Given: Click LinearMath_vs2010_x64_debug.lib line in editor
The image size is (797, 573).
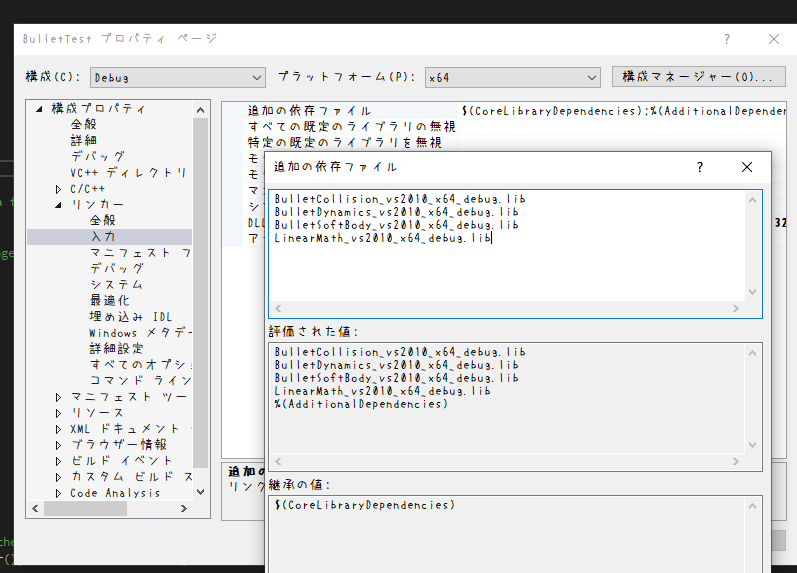Looking at the screenshot, I should [x=383, y=238].
